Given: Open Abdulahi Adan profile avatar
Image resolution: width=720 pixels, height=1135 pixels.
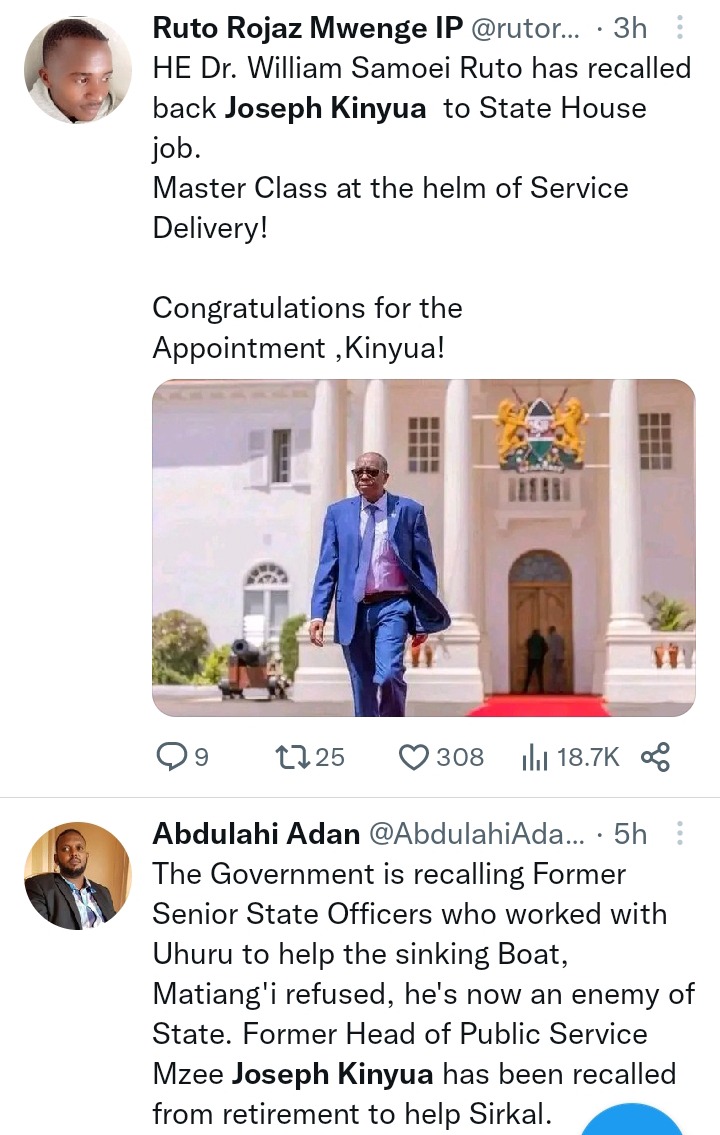Looking at the screenshot, I should coord(77,876).
